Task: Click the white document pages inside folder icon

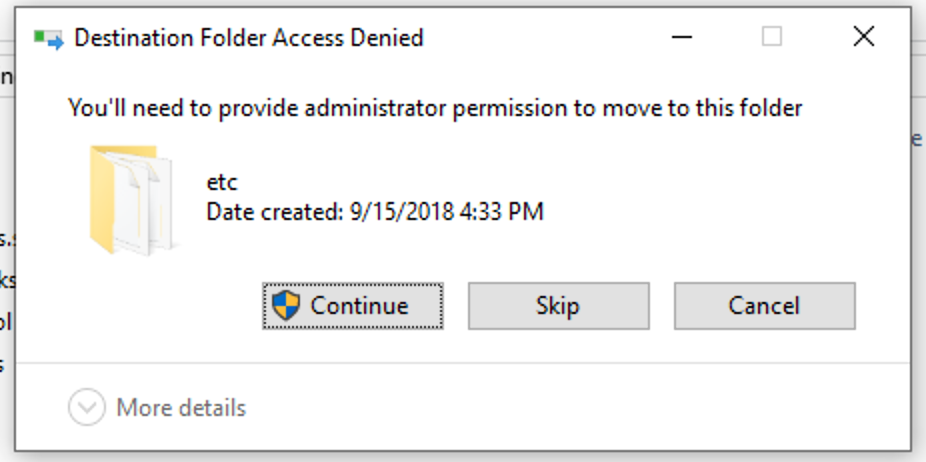Action: [140, 205]
